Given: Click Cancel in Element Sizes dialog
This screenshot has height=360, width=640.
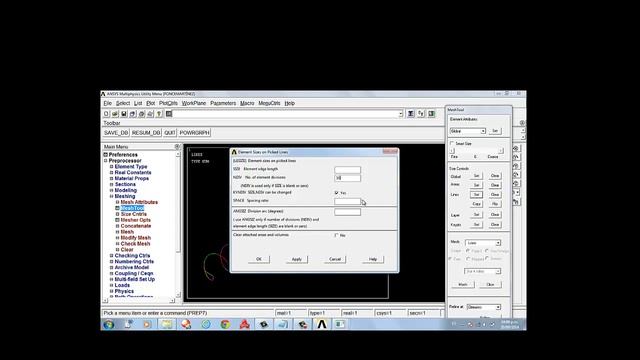Looking at the screenshot, I should point(335,259).
